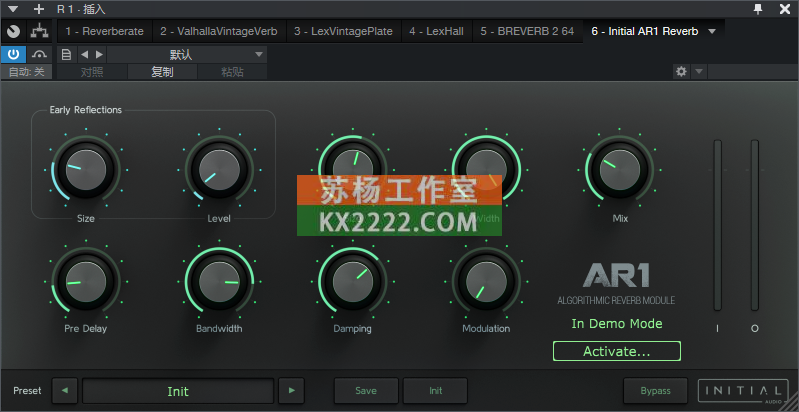Switch to 2 - ValhallaVintageVerb tab
Screen dimensions: 799x412
coord(219,32)
